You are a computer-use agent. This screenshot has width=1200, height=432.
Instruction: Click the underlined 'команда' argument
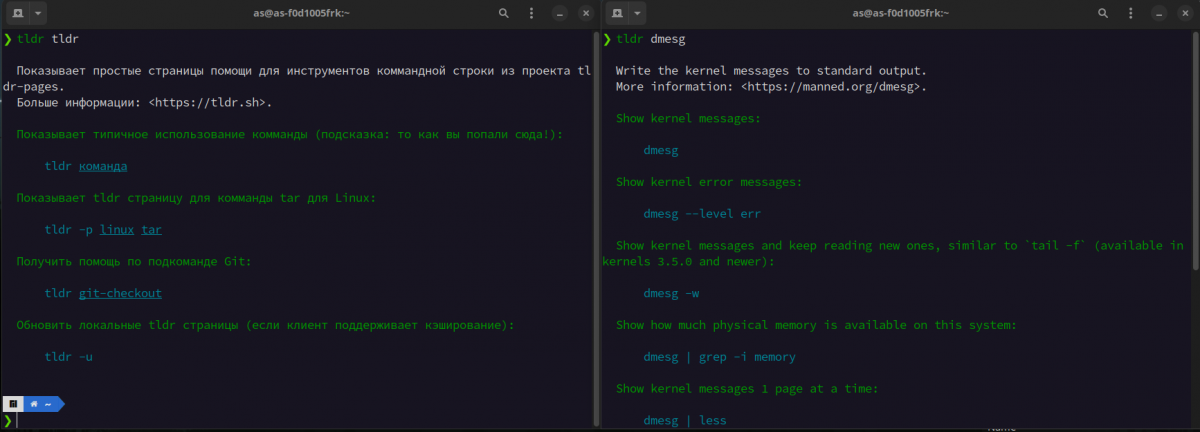102,166
